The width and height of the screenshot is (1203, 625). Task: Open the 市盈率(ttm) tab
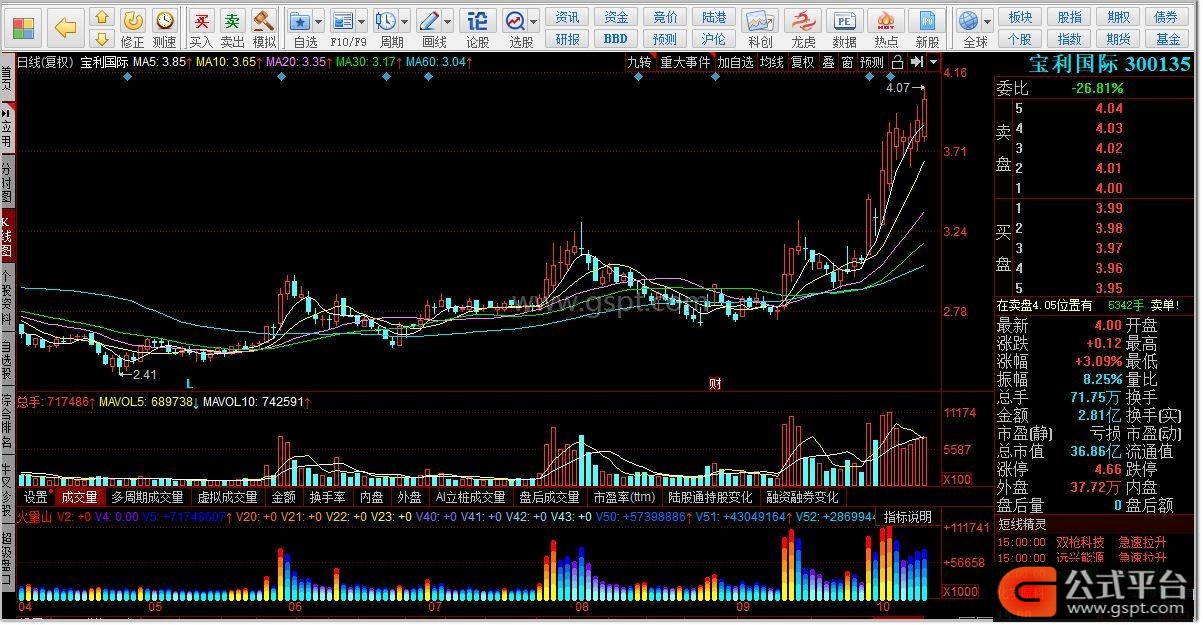[624, 497]
